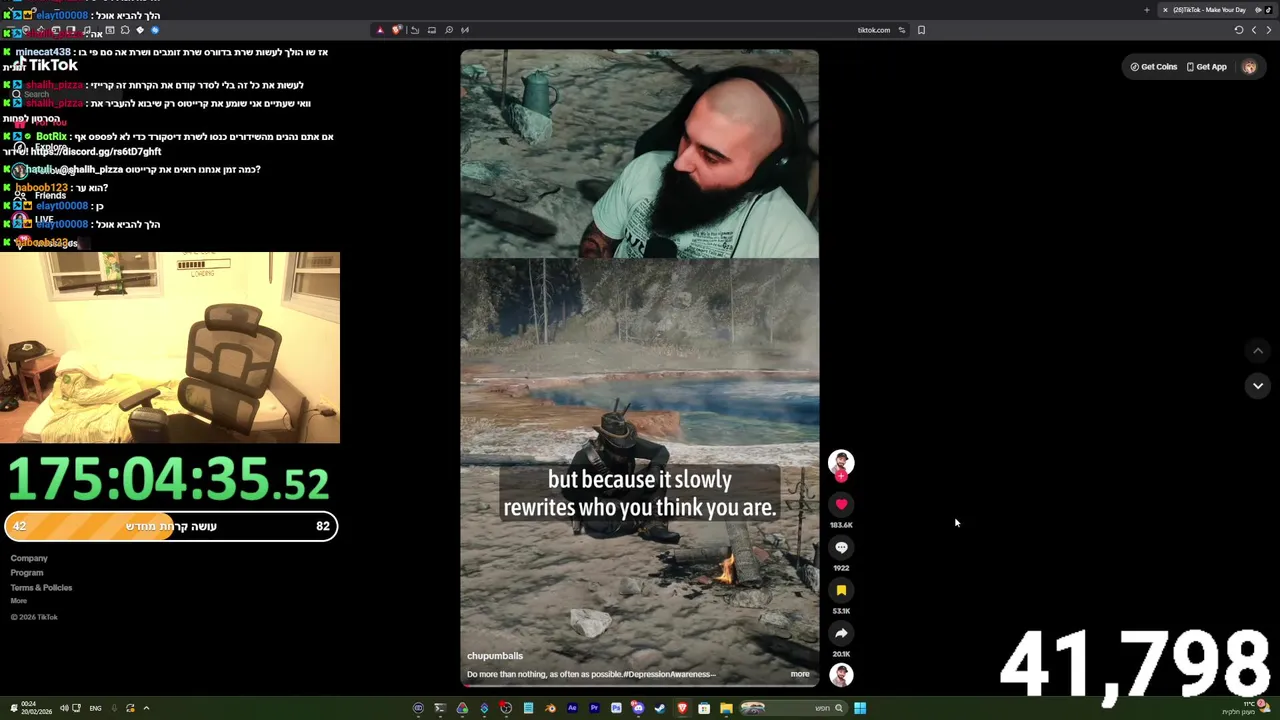Click the red triangle rewards icon in toolbar
This screenshot has width=1280, height=720.
pyautogui.click(x=380, y=30)
